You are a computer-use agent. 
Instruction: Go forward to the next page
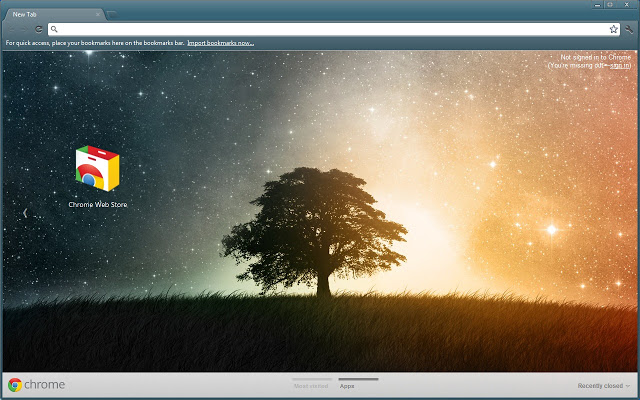[x=25, y=29]
